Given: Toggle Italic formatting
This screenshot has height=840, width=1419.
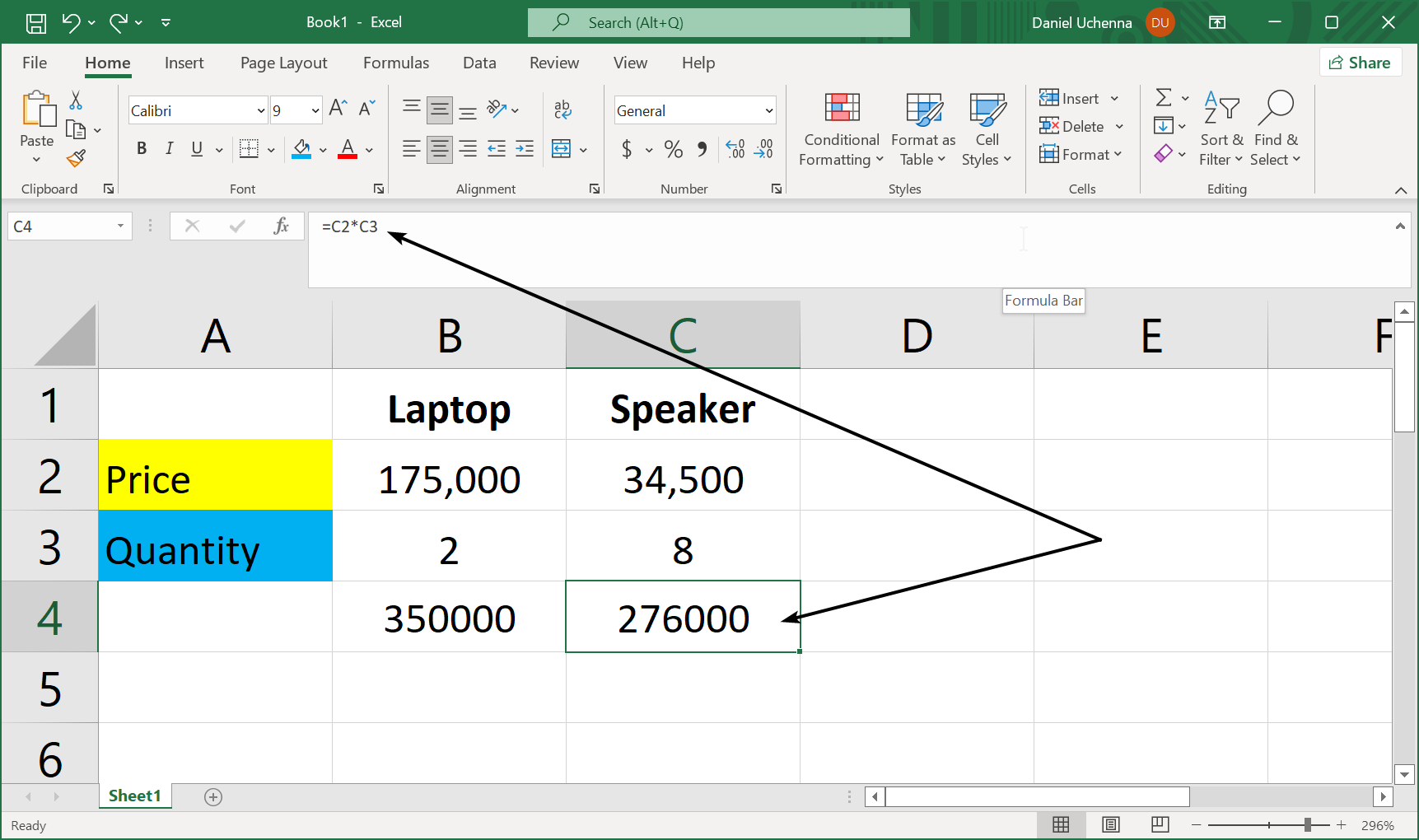Looking at the screenshot, I should pyautogui.click(x=169, y=149).
